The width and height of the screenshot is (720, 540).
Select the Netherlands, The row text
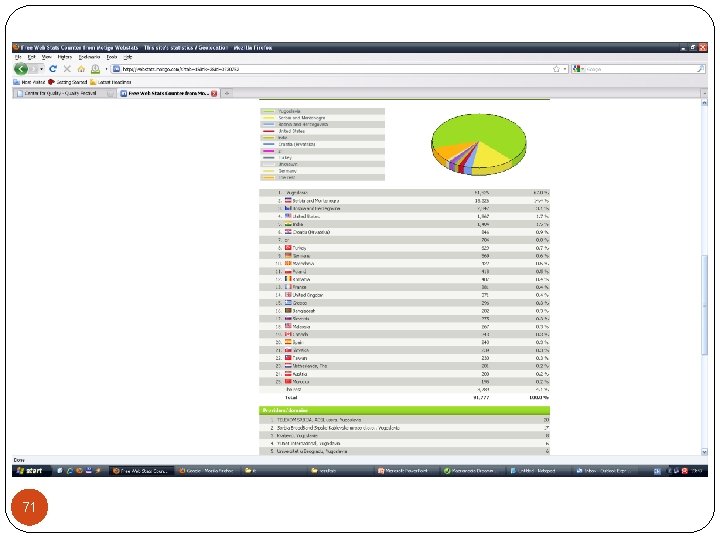click(310, 366)
